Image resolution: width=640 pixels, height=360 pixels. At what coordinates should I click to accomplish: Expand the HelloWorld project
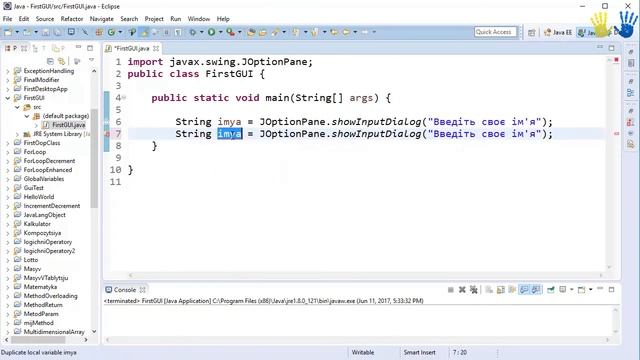[7, 197]
